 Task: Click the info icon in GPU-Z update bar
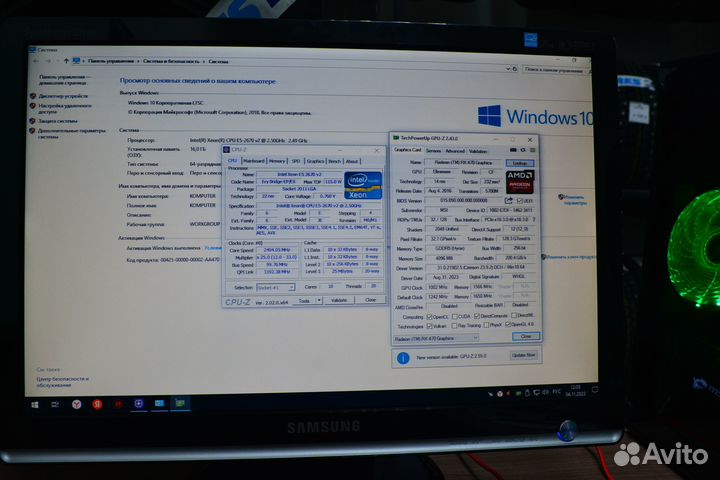click(x=403, y=358)
